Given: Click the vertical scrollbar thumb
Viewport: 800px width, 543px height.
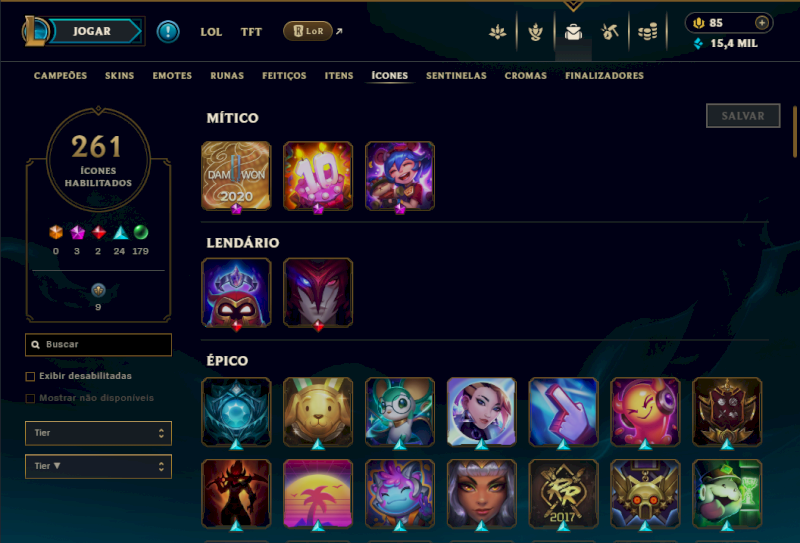Looking at the screenshot, I should pyautogui.click(x=795, y=132).
